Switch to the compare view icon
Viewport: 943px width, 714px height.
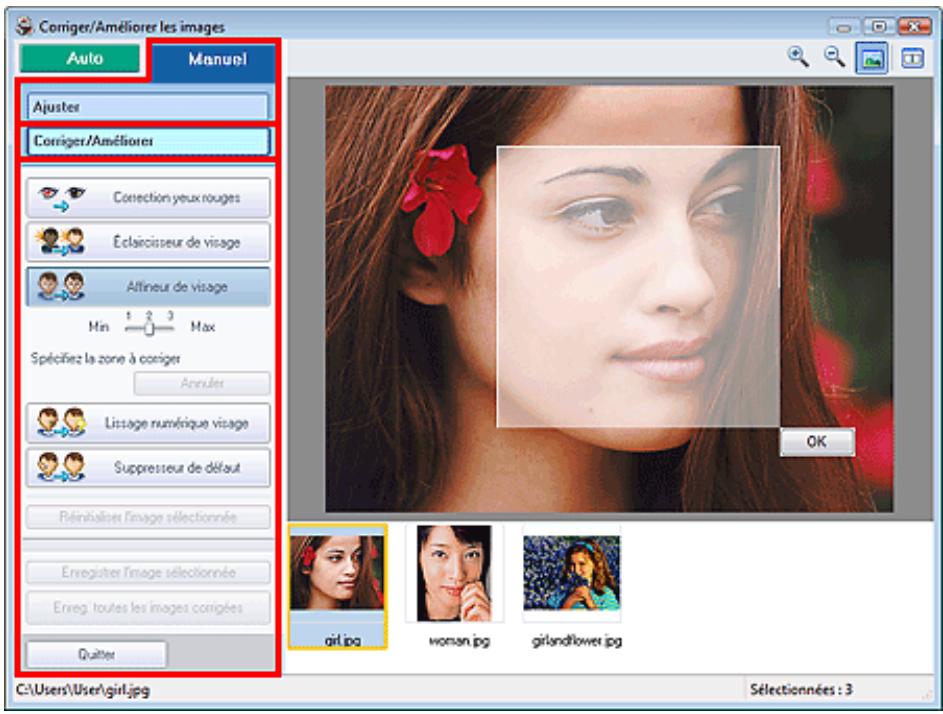(912, 58)
